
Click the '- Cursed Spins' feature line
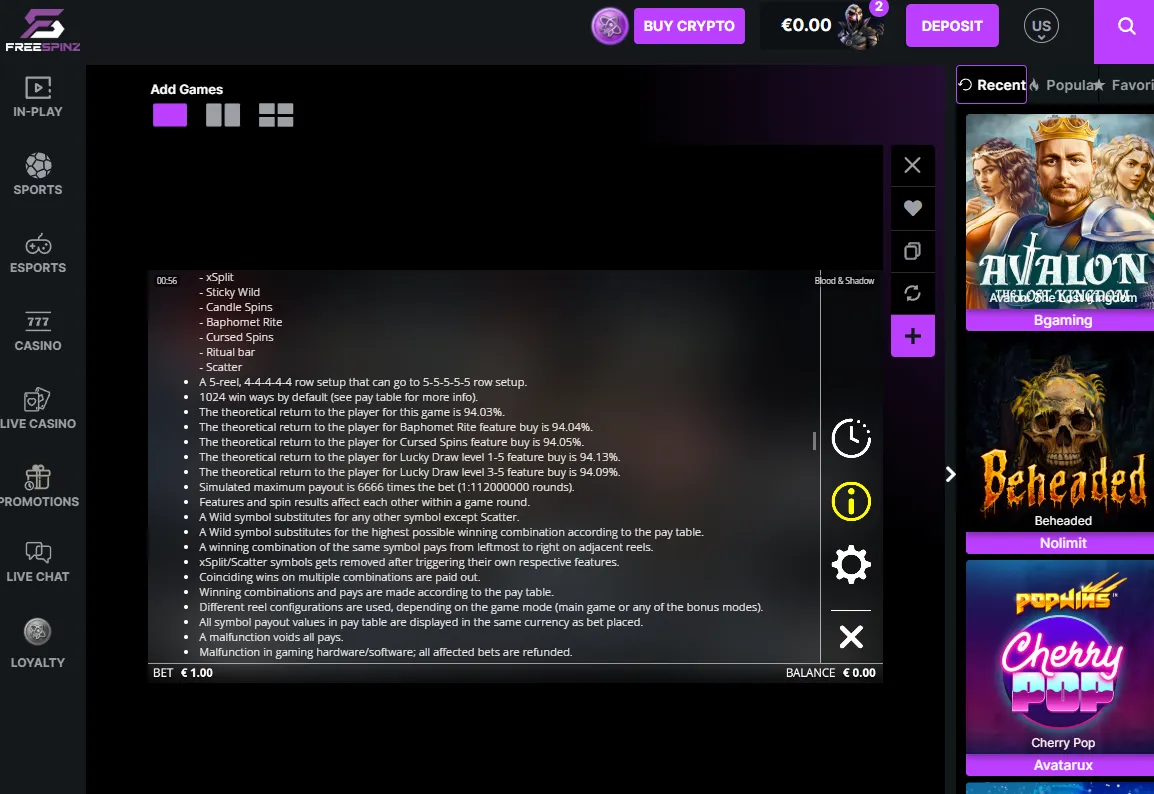[x=236, y=337]
